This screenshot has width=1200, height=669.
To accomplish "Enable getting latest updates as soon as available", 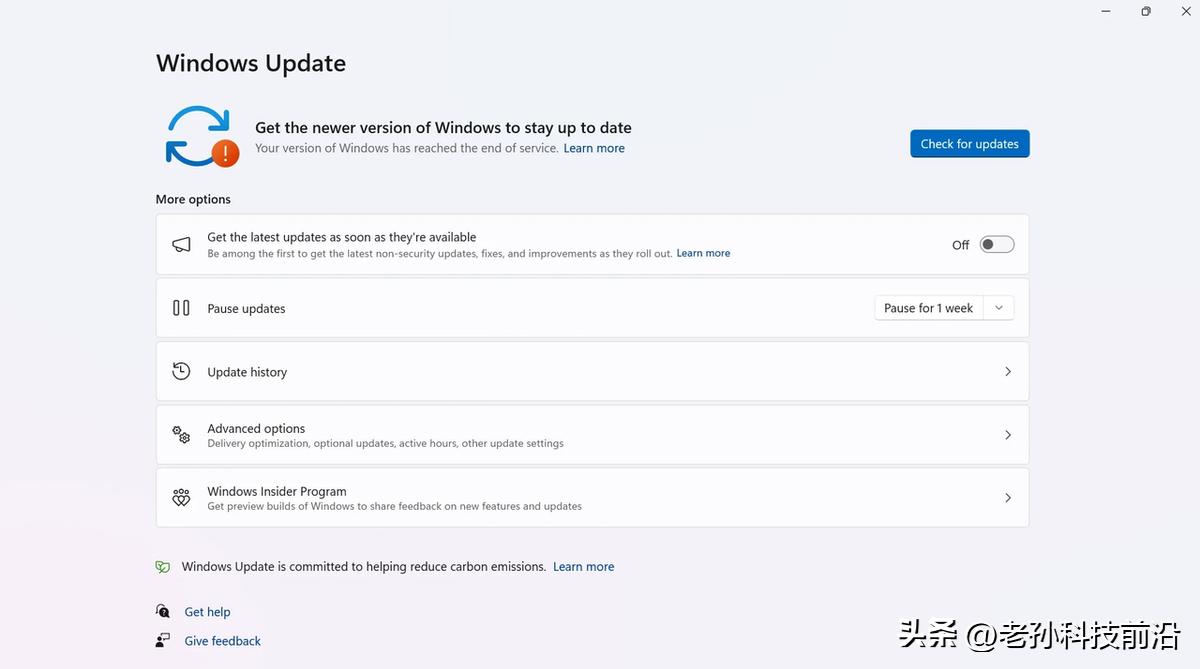I will [x=996, y=243].
